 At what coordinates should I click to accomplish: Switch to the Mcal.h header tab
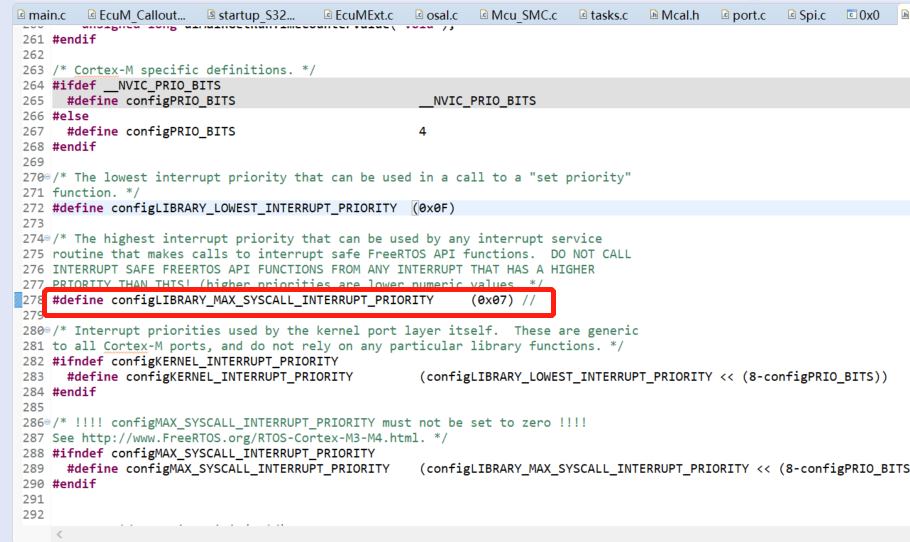tap(674, 15)
